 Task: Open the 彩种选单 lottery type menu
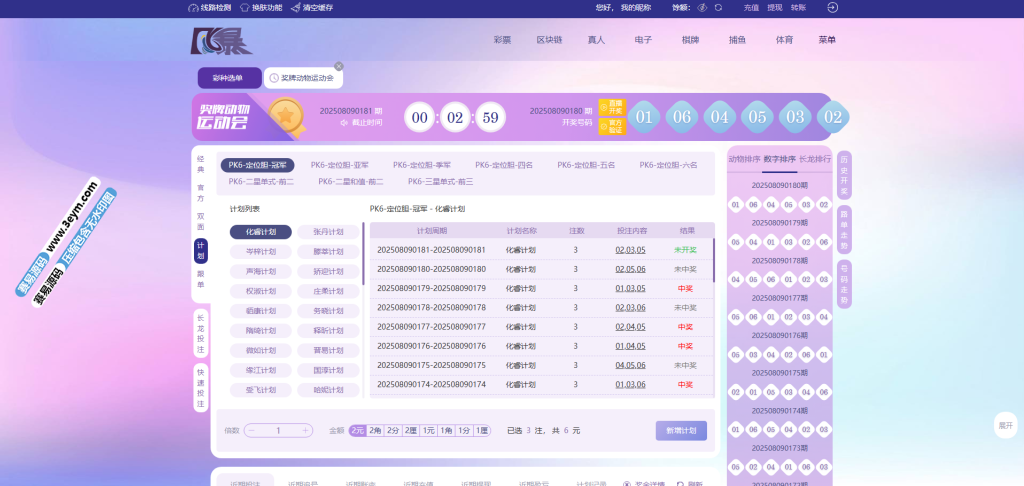(x=229, y=78)
